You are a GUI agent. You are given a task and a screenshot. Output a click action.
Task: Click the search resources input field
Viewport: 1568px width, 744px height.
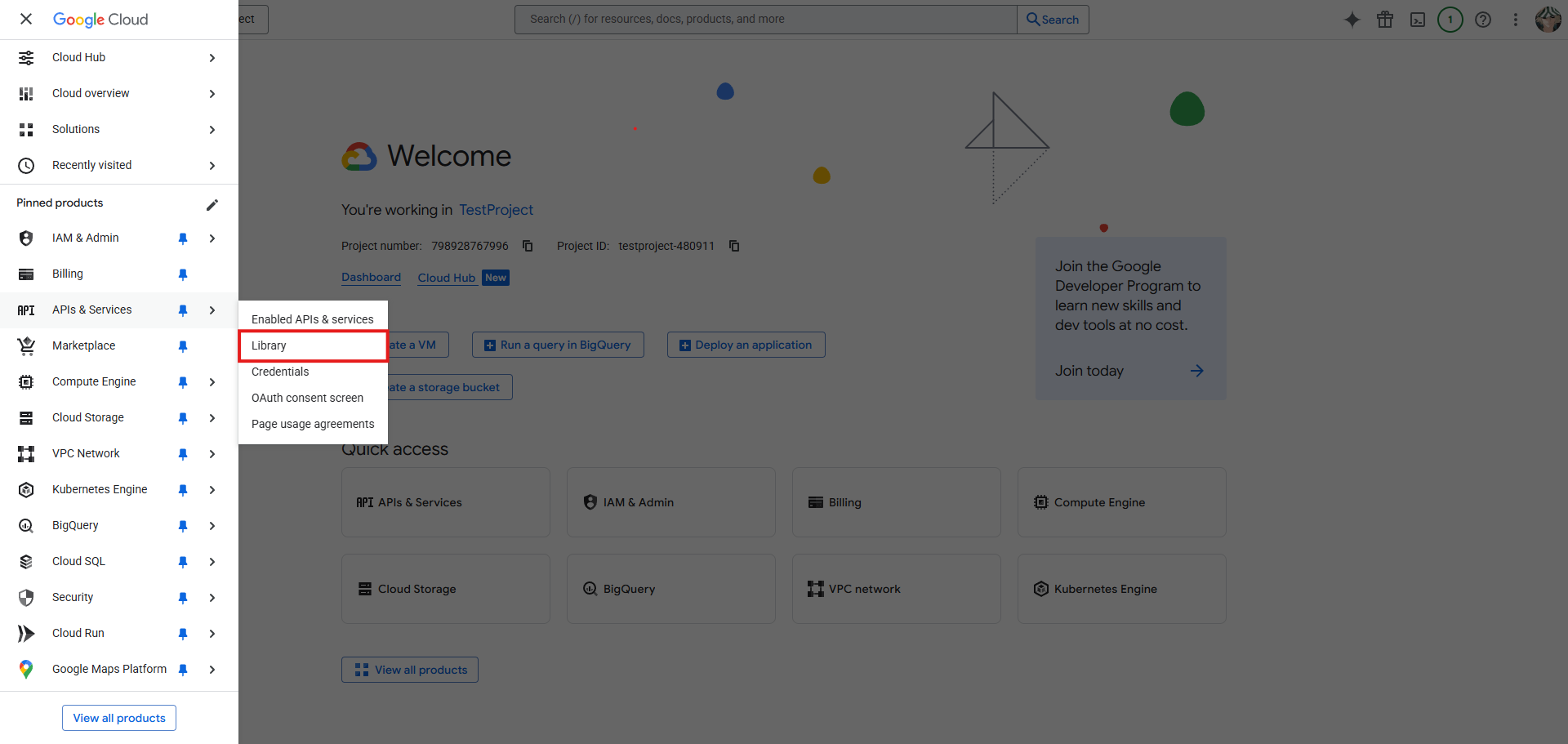coord(765,20)
